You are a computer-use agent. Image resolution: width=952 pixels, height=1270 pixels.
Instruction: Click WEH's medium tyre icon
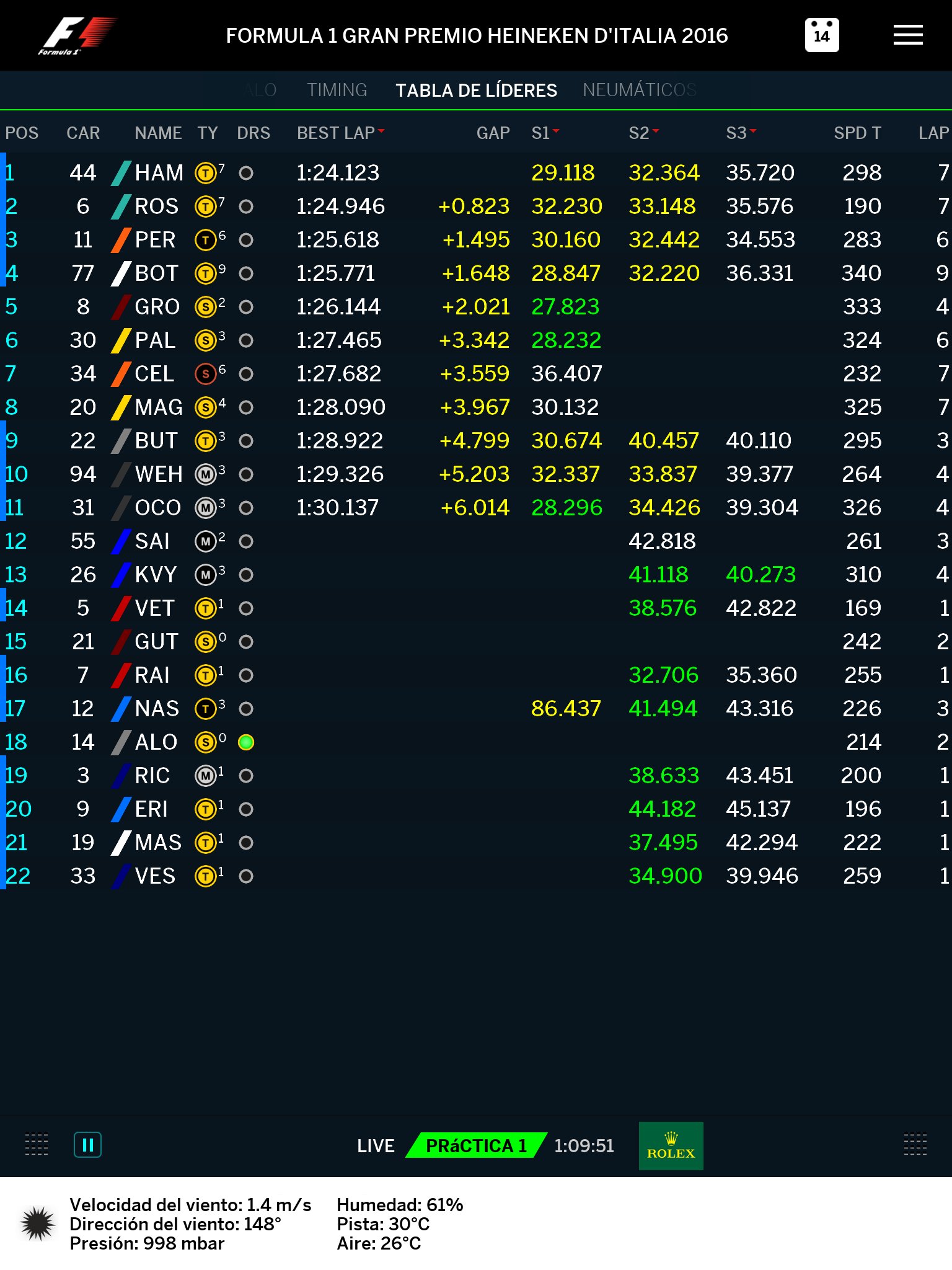pos(205,474)
